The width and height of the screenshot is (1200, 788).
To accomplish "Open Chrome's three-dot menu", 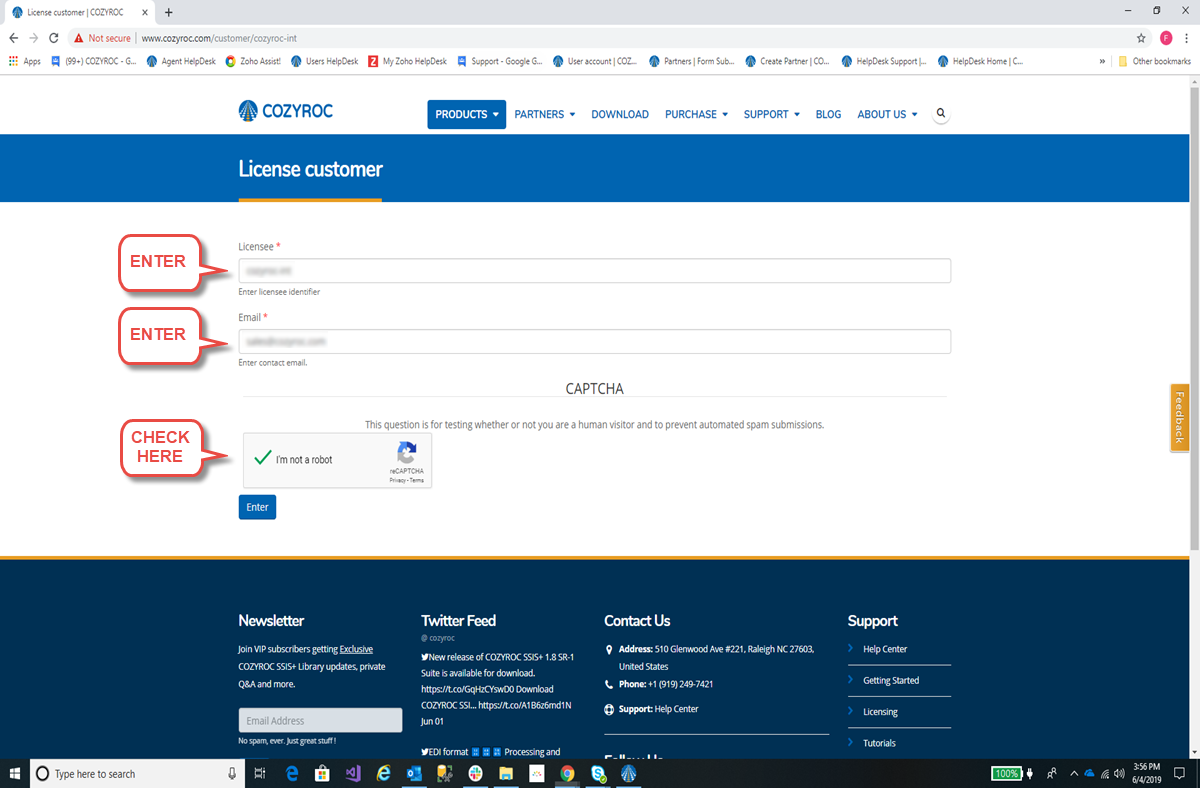I will pyautogui.click(x=1187, y=38).
